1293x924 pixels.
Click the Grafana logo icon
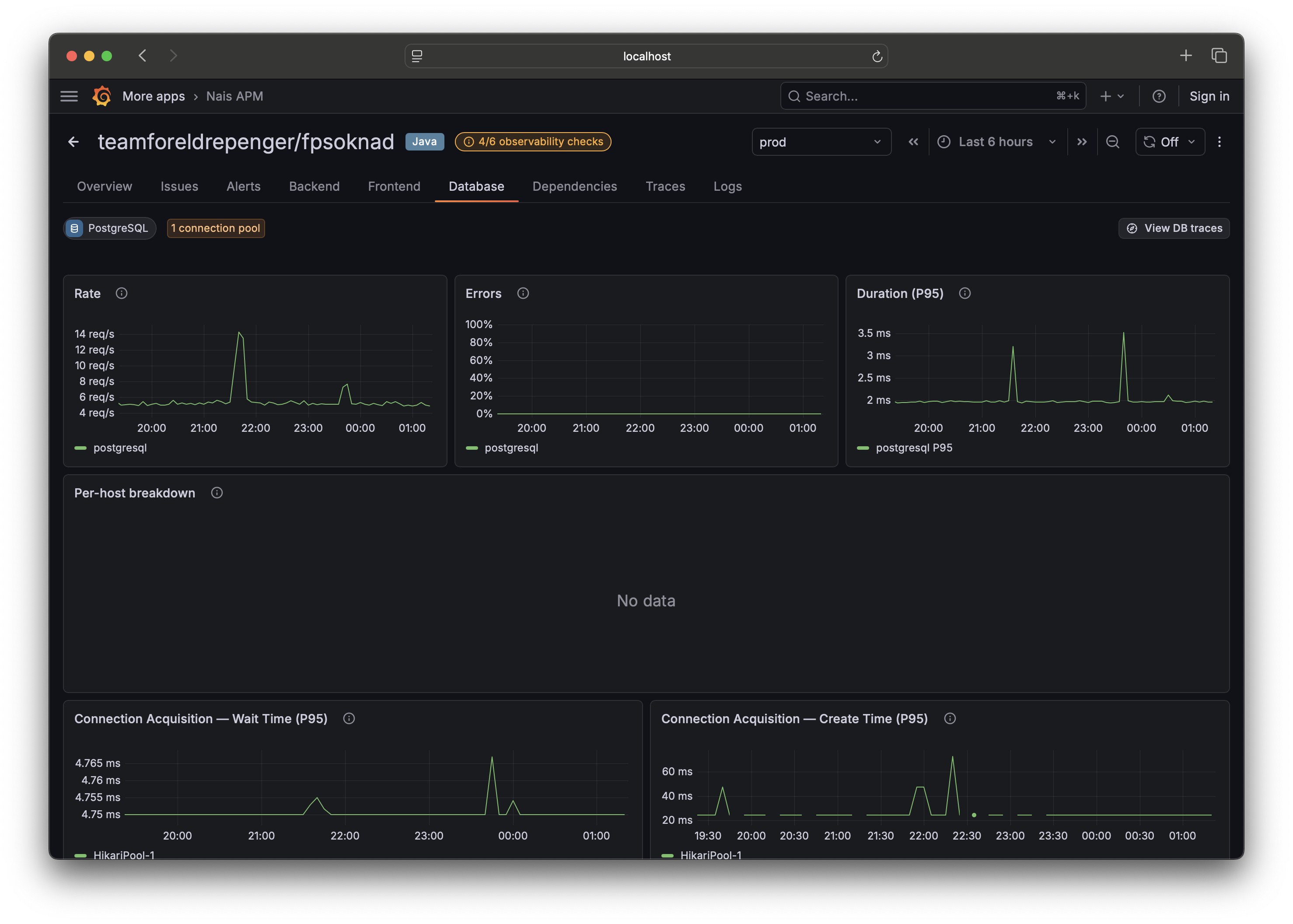pyautogui.click(x=102, y=96)
